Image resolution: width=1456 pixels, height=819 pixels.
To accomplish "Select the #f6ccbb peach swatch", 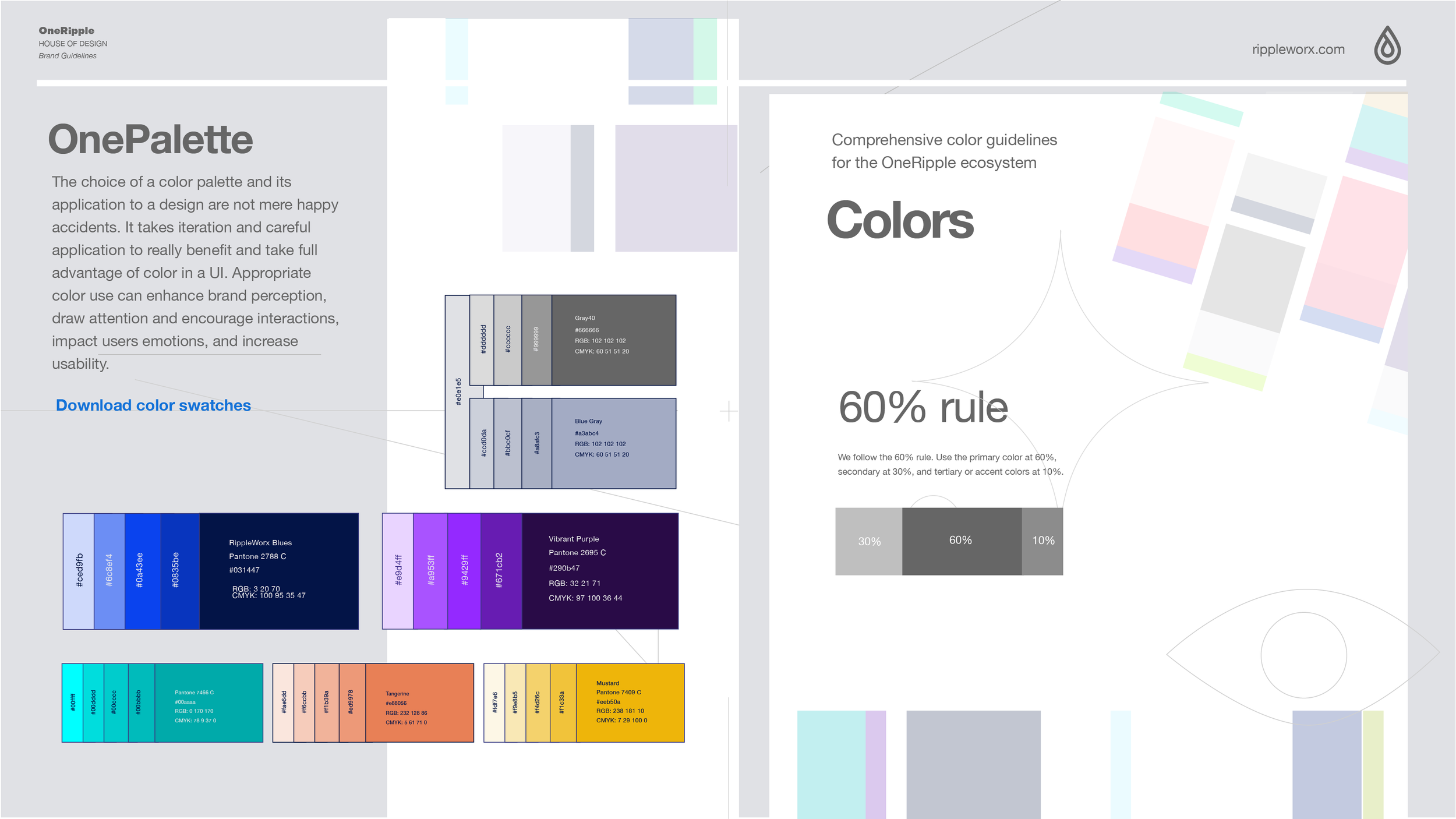I will click(x=305, y=702).
